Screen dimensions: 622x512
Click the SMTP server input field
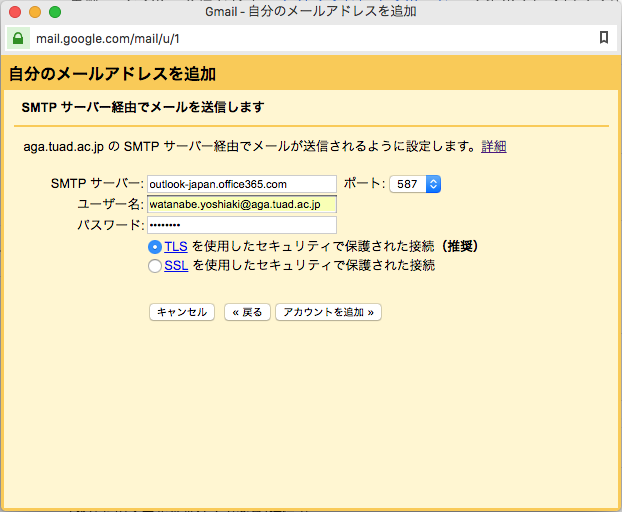coord(242,184)
